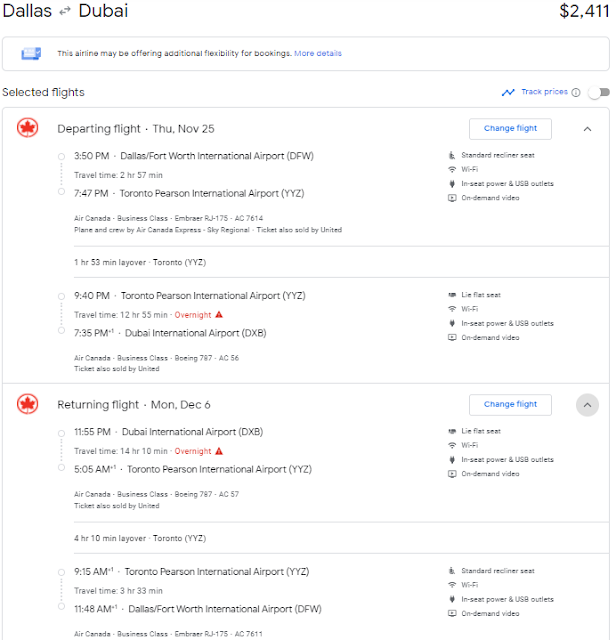This screenshot has height=640, width=616.
Task: Click the Track prices text label
Action: click(544, 92)
